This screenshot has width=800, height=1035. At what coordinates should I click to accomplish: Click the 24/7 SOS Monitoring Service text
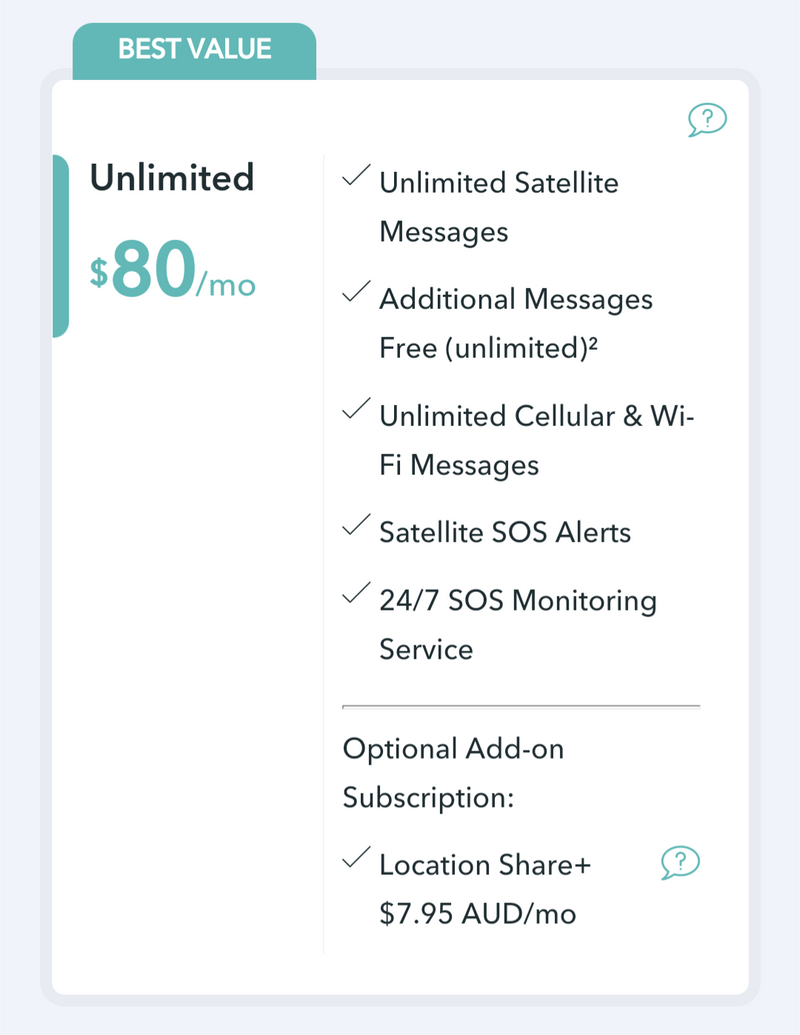pos(517,625)
